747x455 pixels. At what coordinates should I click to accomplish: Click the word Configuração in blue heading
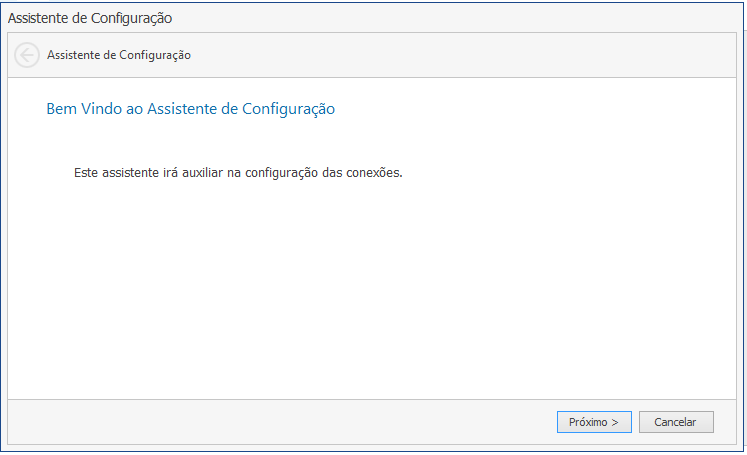pos(288,109)
